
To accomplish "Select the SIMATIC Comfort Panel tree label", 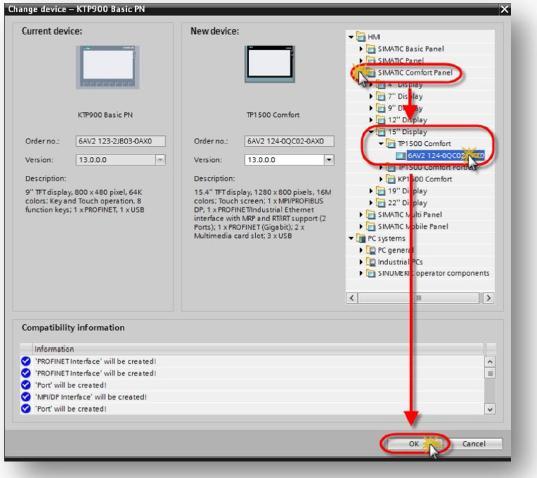I will coord(415,73).
